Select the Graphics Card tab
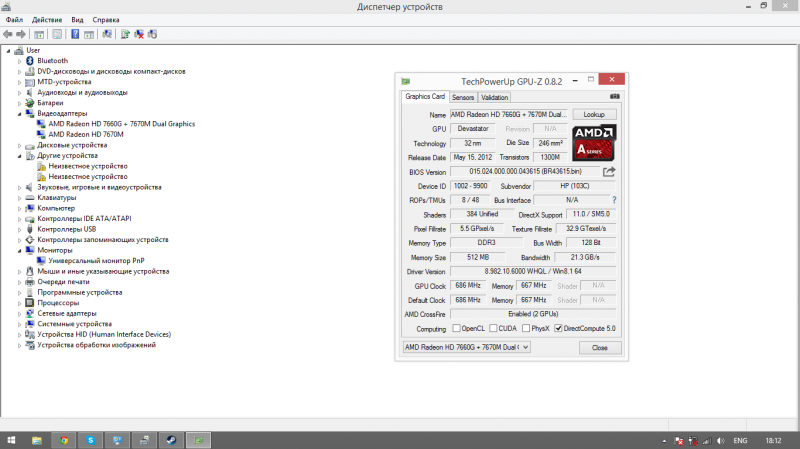This screenshot has height=449, width=800. (425, 96)
